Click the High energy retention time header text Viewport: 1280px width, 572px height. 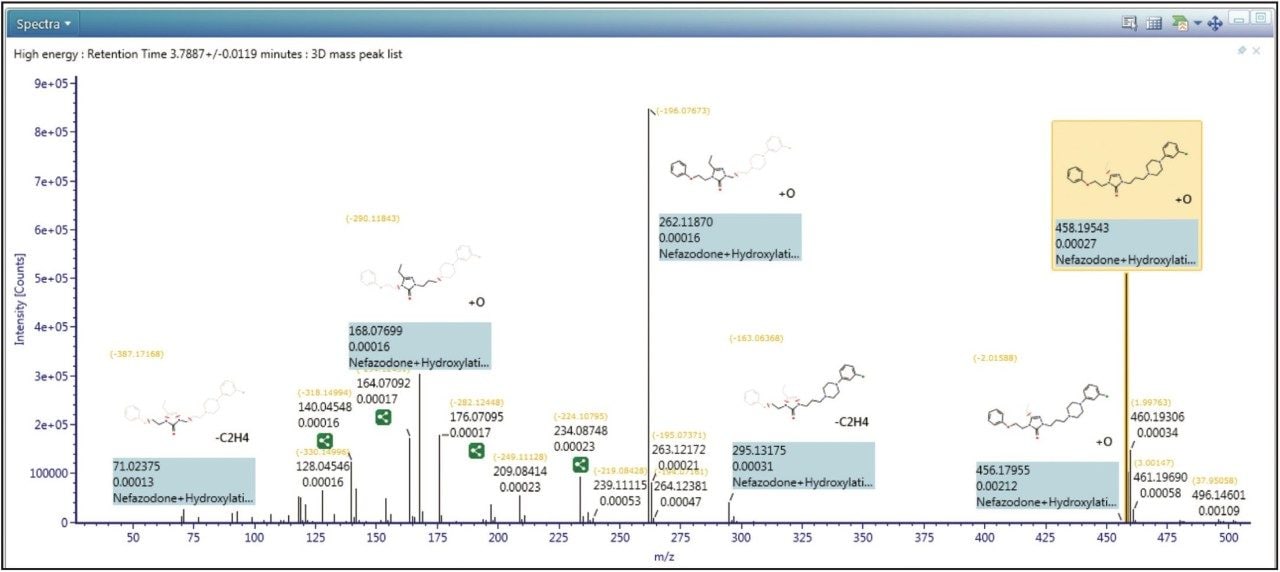tap(208, 53)
